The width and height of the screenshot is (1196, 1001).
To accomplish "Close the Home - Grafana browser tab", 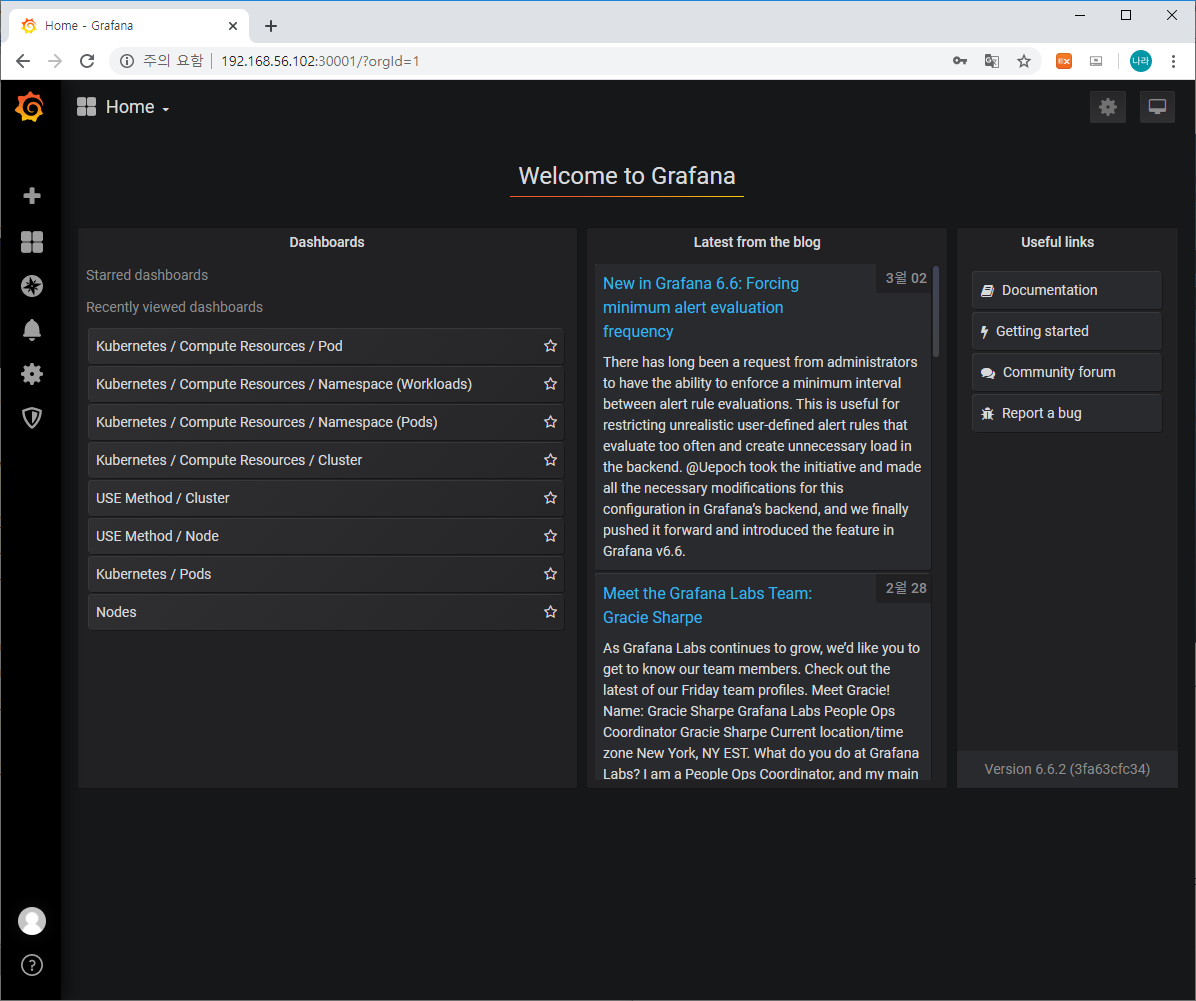I will (233, 26).
